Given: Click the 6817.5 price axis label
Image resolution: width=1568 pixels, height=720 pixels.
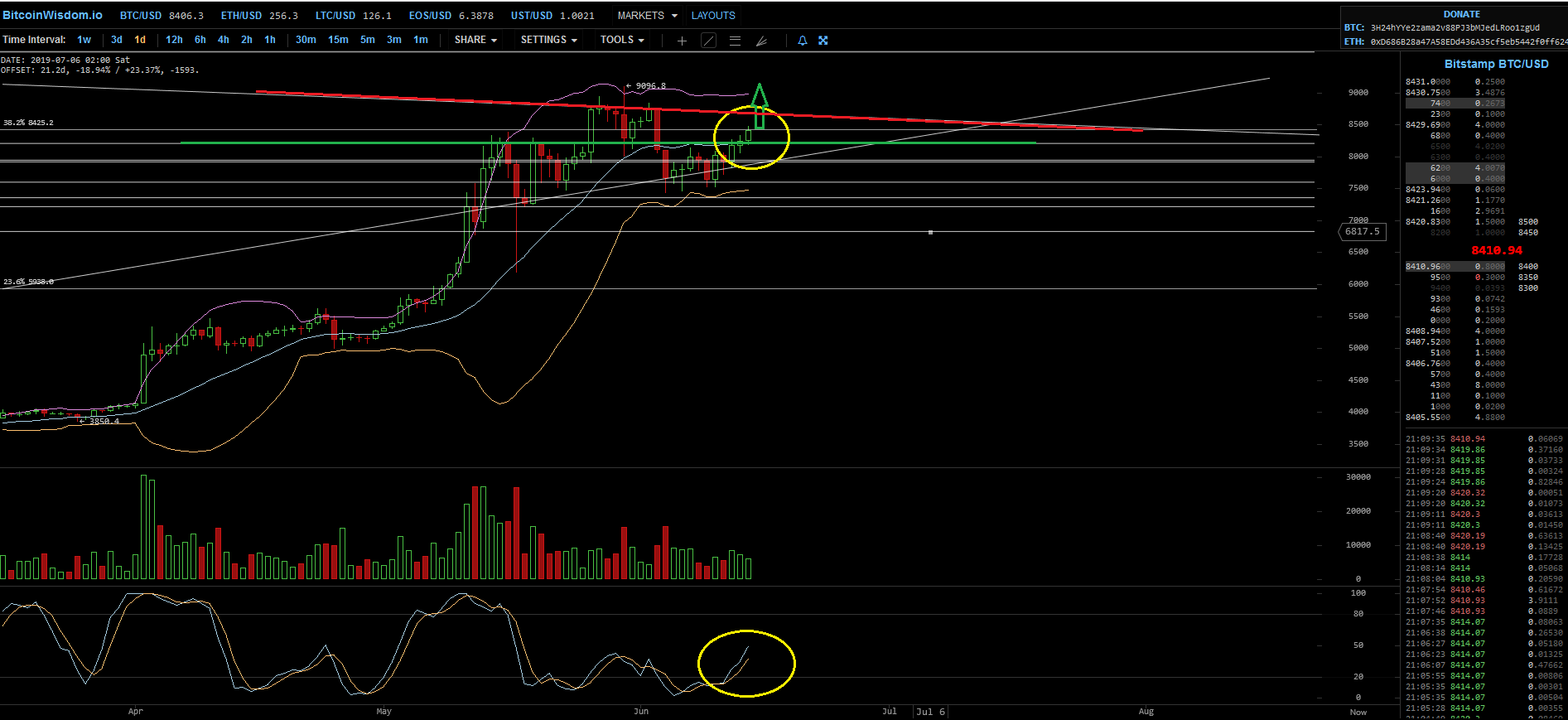Looking at the screenshot, I should (x=1363, y=232).
